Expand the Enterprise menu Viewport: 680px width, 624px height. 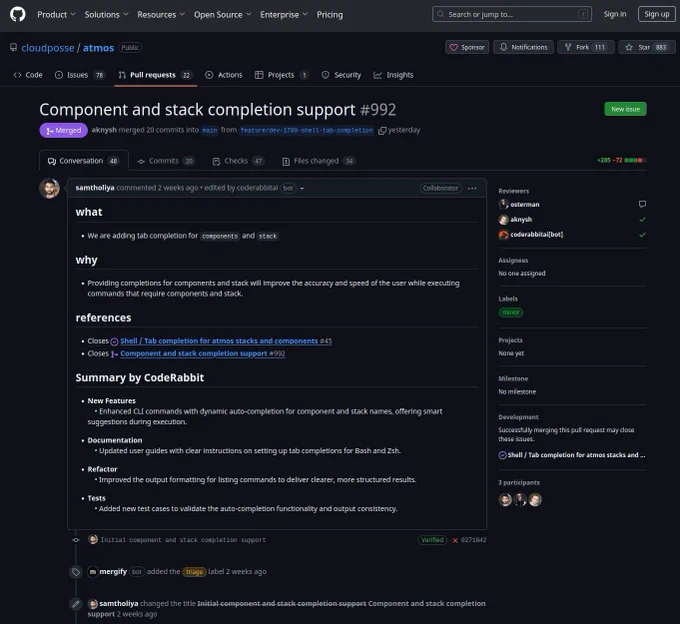[x=284, y=14]
